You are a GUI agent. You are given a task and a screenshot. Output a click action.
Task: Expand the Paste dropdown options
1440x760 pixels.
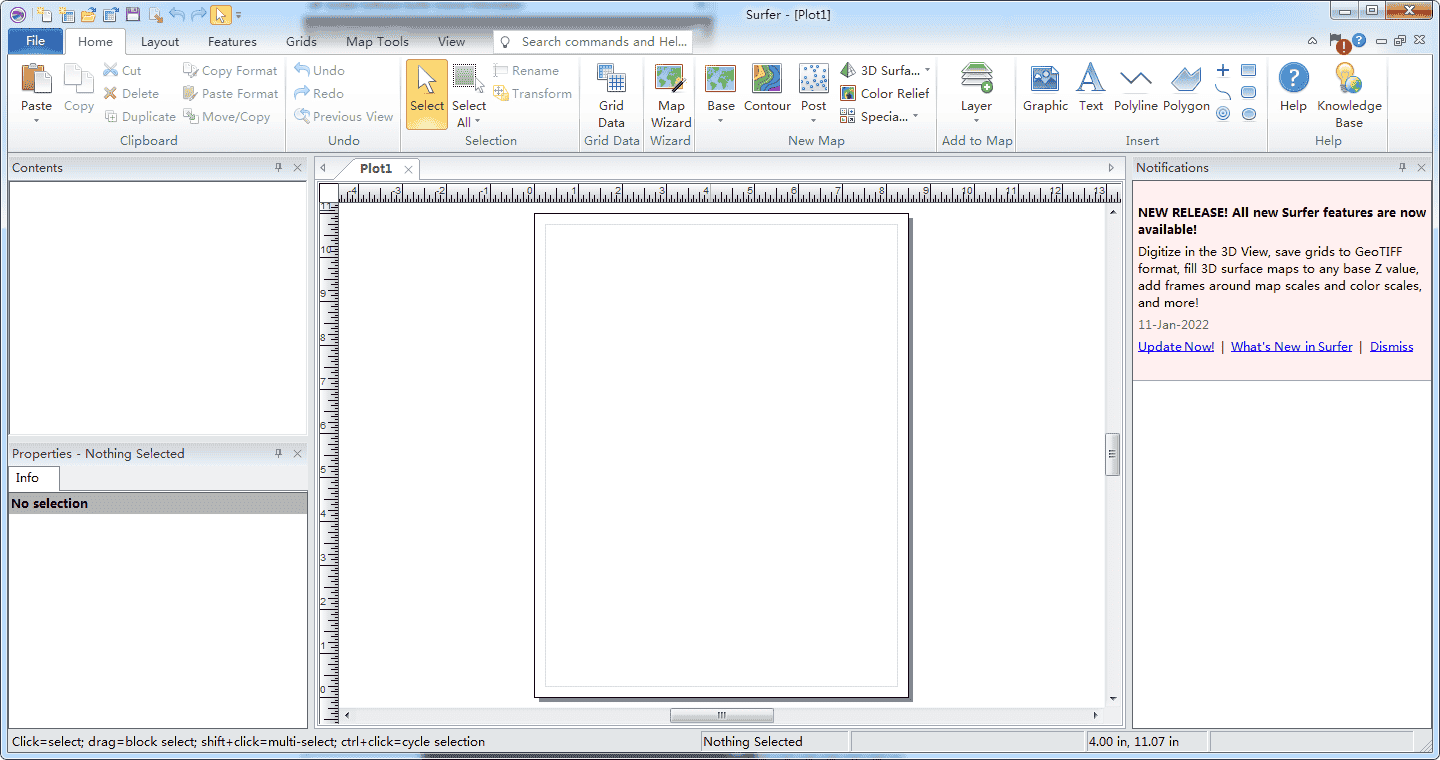pos(36,121)
